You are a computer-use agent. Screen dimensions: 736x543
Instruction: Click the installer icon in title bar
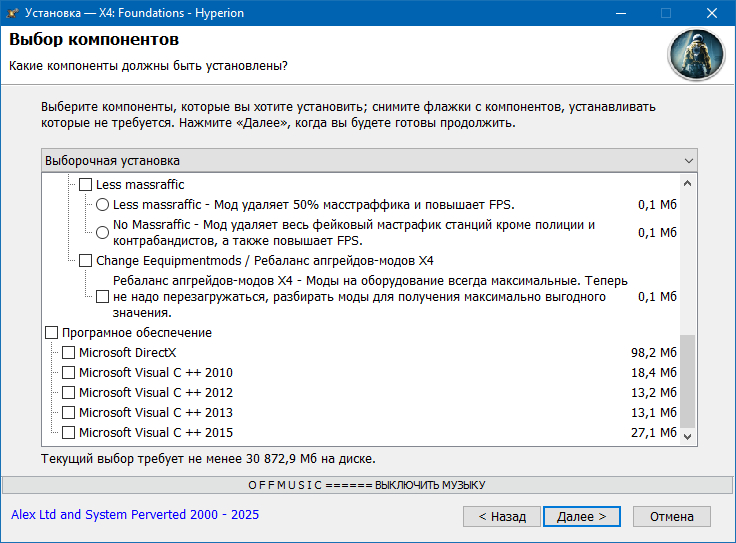(x=12, y=13)
